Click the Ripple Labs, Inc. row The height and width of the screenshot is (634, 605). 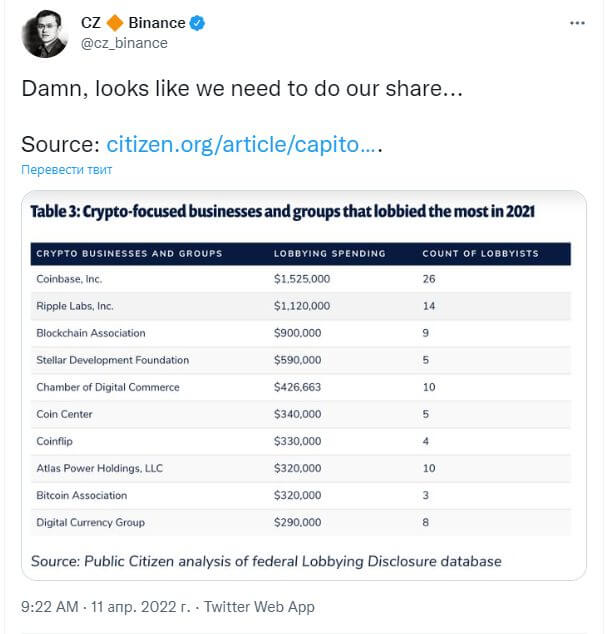(x=301, y=306)
